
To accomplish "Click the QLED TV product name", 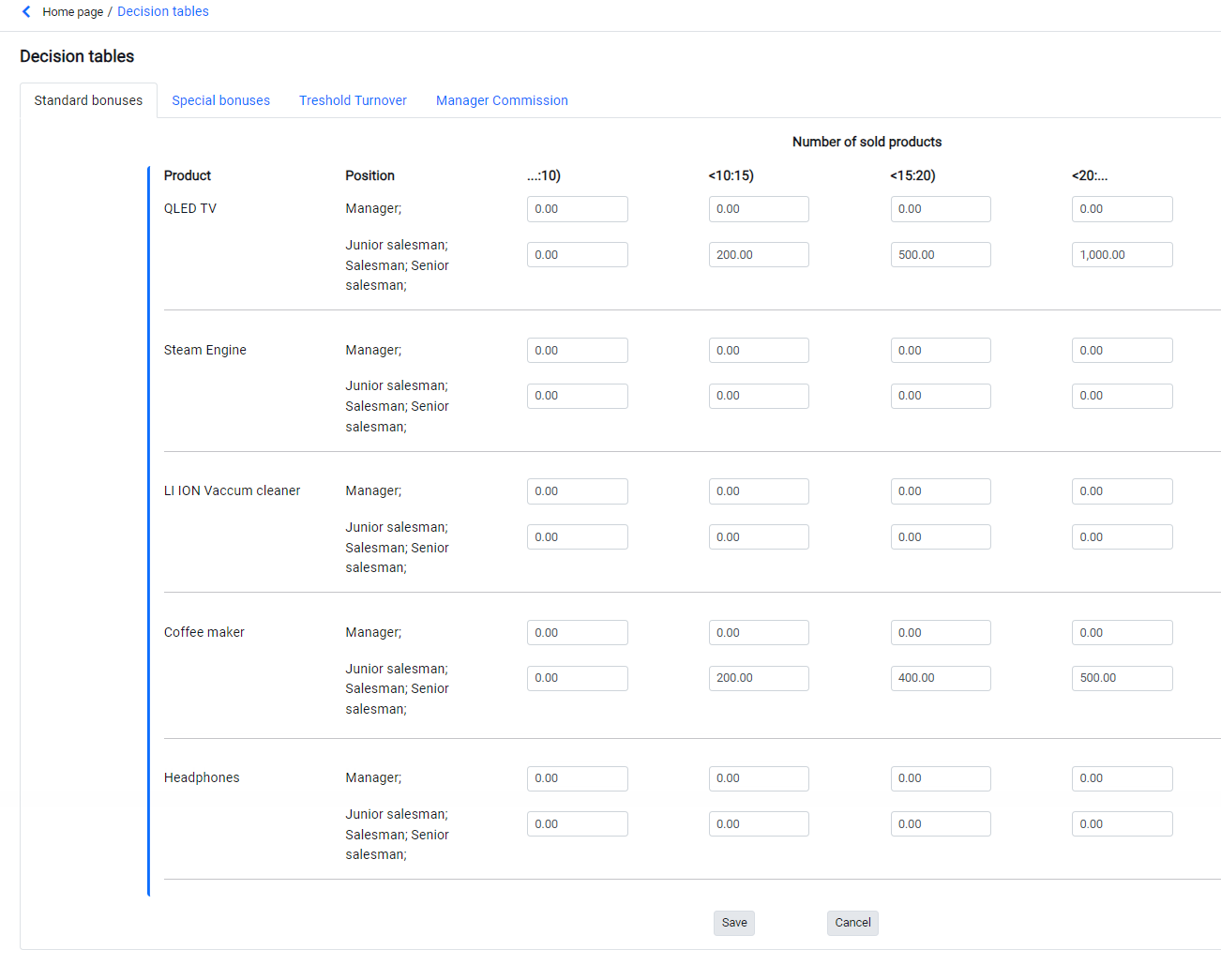I will coord(190,208).
